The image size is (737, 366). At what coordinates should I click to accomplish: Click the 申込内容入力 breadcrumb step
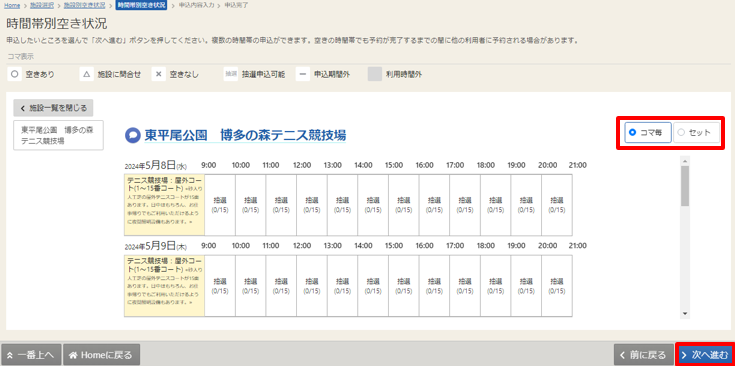pos(196,6)
